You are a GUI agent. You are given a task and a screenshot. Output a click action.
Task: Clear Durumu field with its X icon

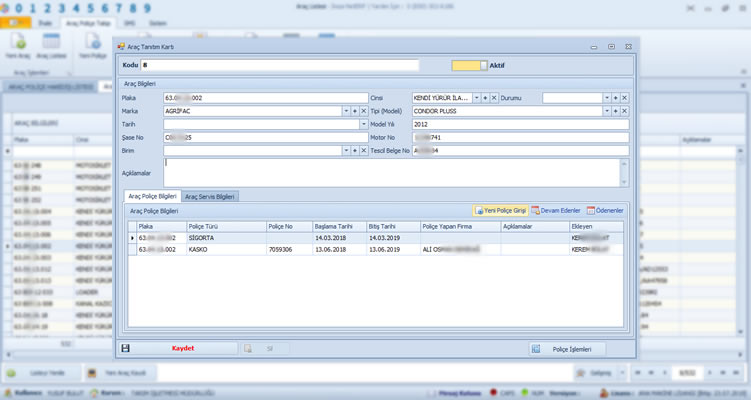coord(625,98)
